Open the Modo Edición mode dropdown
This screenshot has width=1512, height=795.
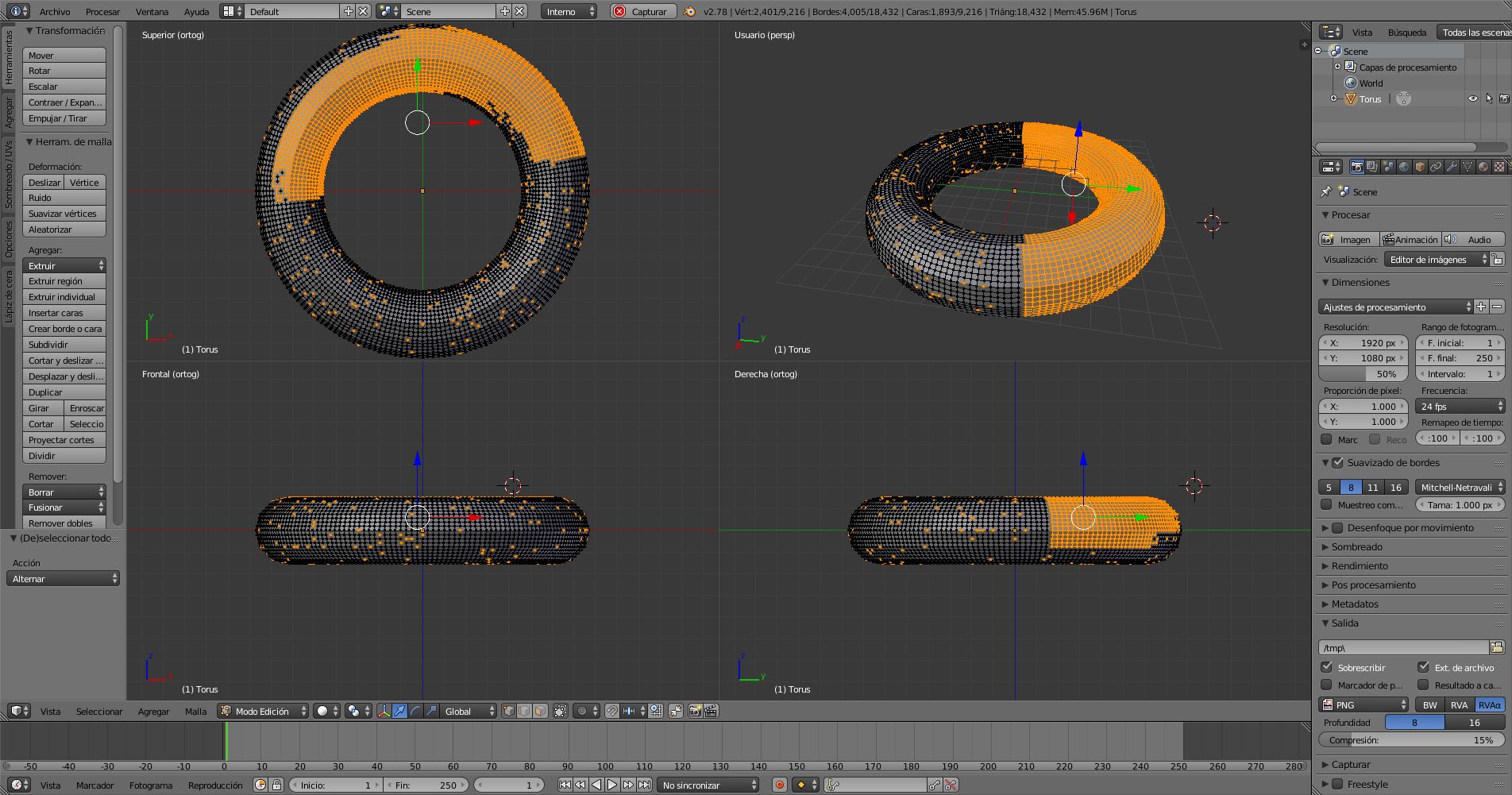[x=264, y=712]
